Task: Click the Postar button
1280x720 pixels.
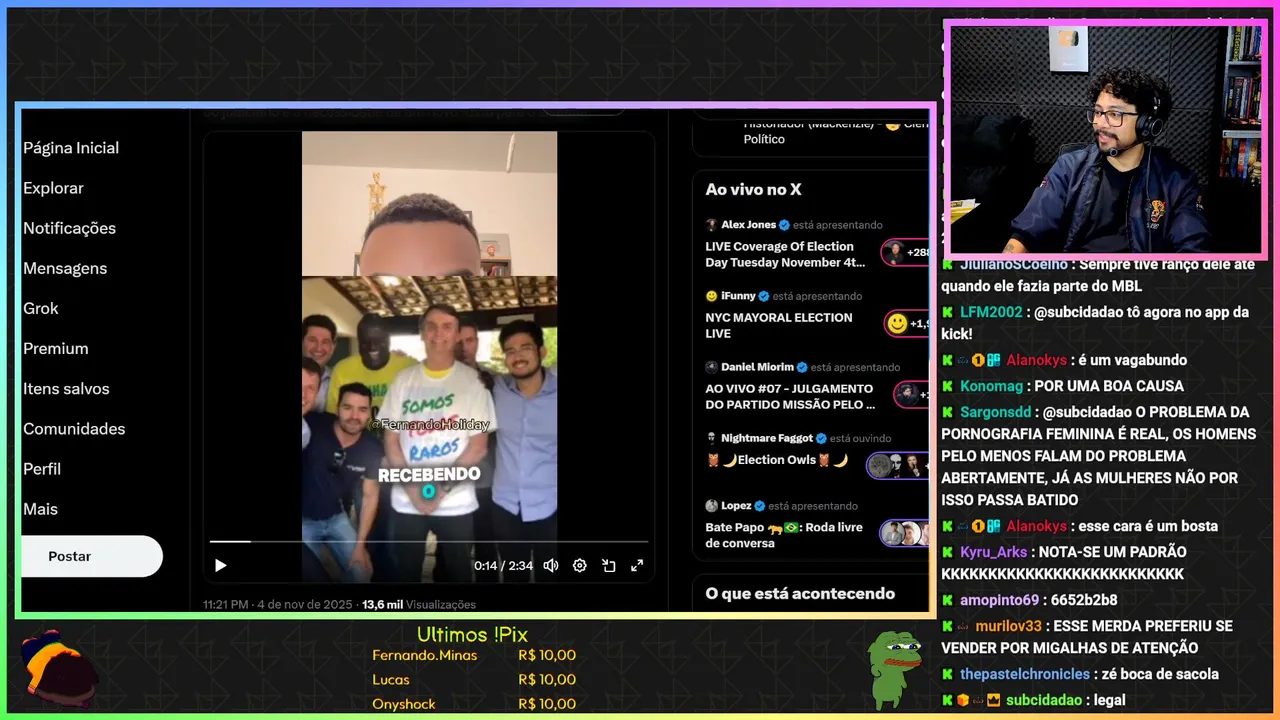Action: point(91,556)
